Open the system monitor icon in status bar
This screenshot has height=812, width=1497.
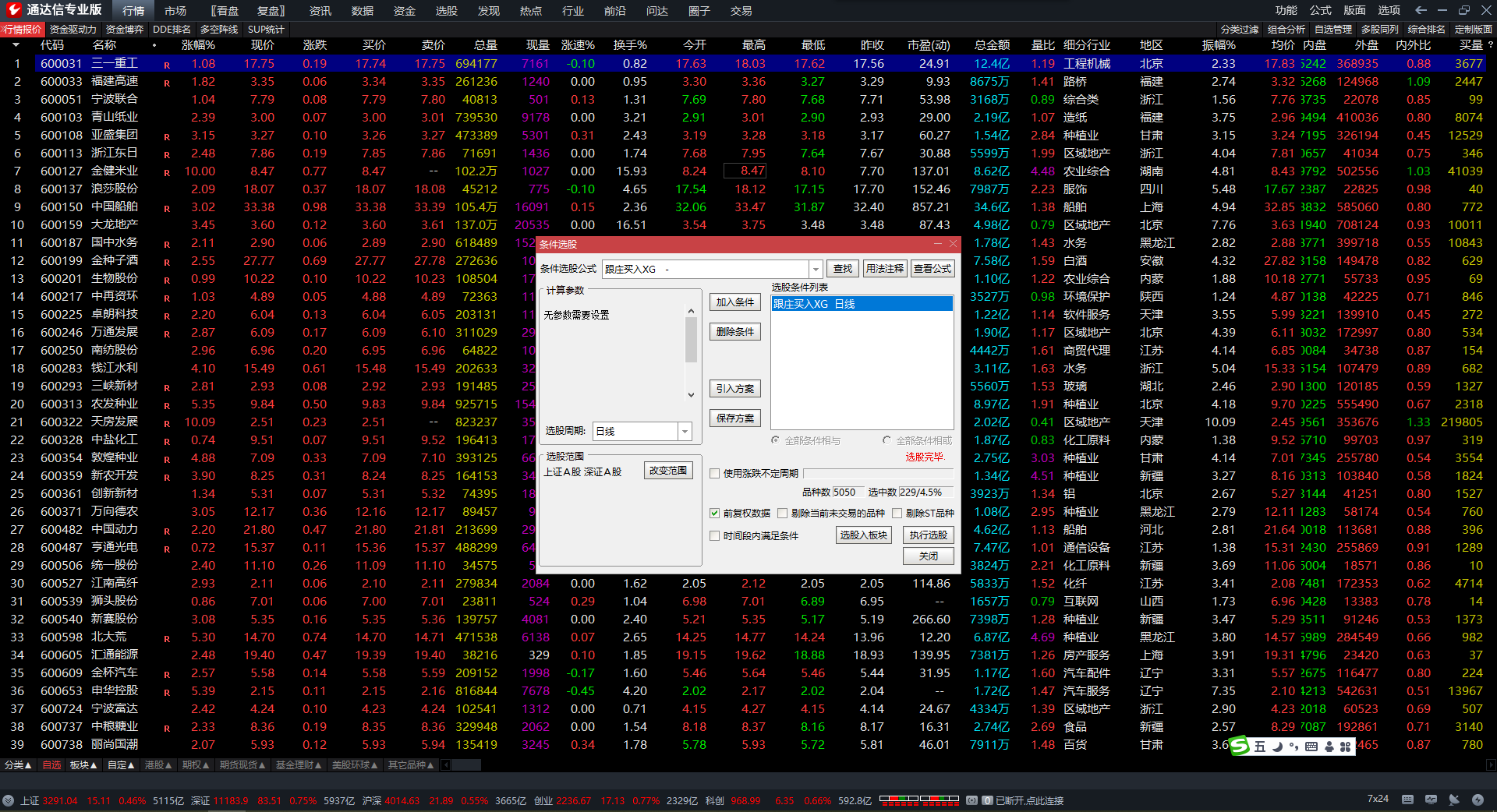(x=1431, y=800)
